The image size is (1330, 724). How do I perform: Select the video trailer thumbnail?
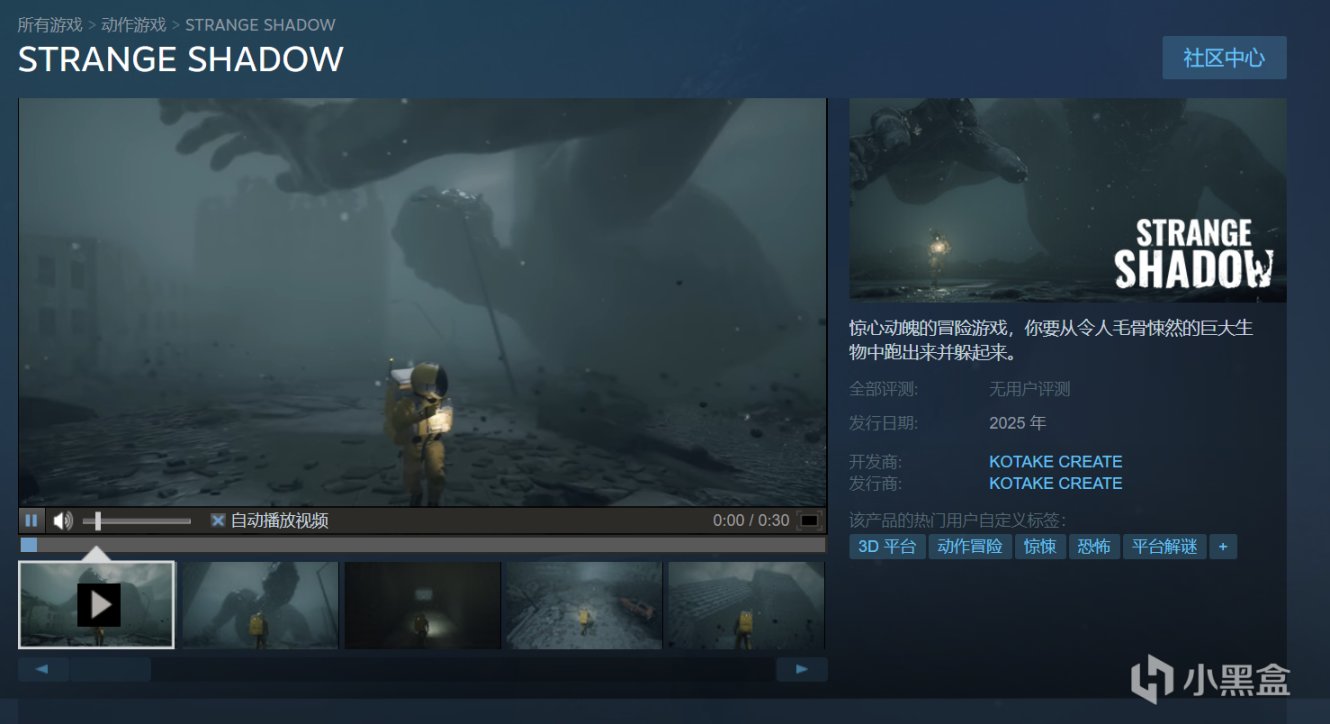coord(96,605)
